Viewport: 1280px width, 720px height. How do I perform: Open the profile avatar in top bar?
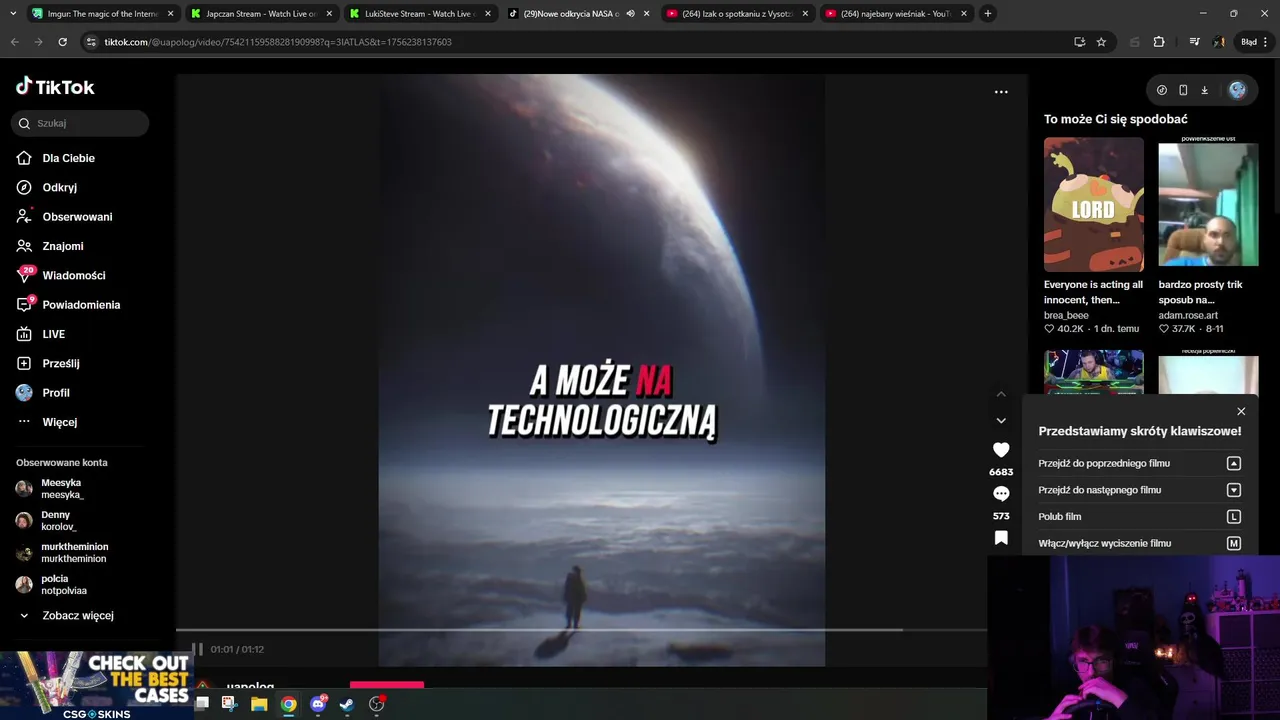(x=1237, y=90)
